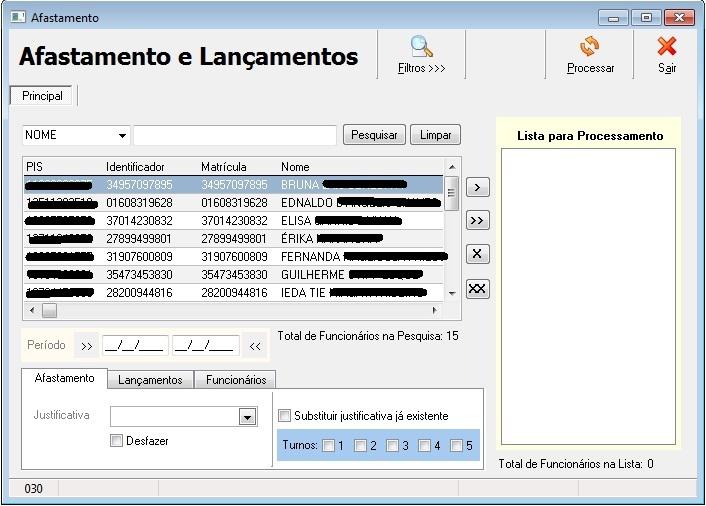Click the period backward double-arrow button

pyautogui.click(x=255, y=346)
